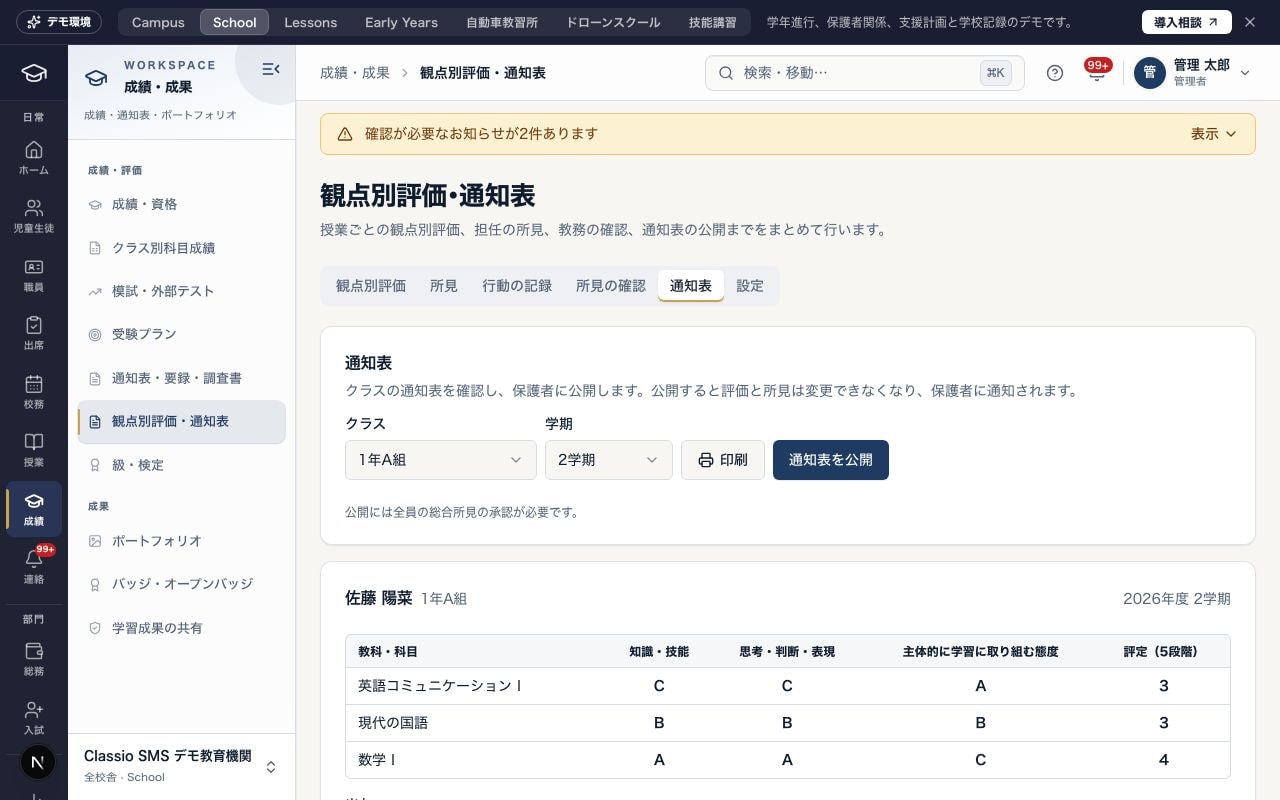
Task: Select 成績 in the left rail
Action: [x=34, y=509]
